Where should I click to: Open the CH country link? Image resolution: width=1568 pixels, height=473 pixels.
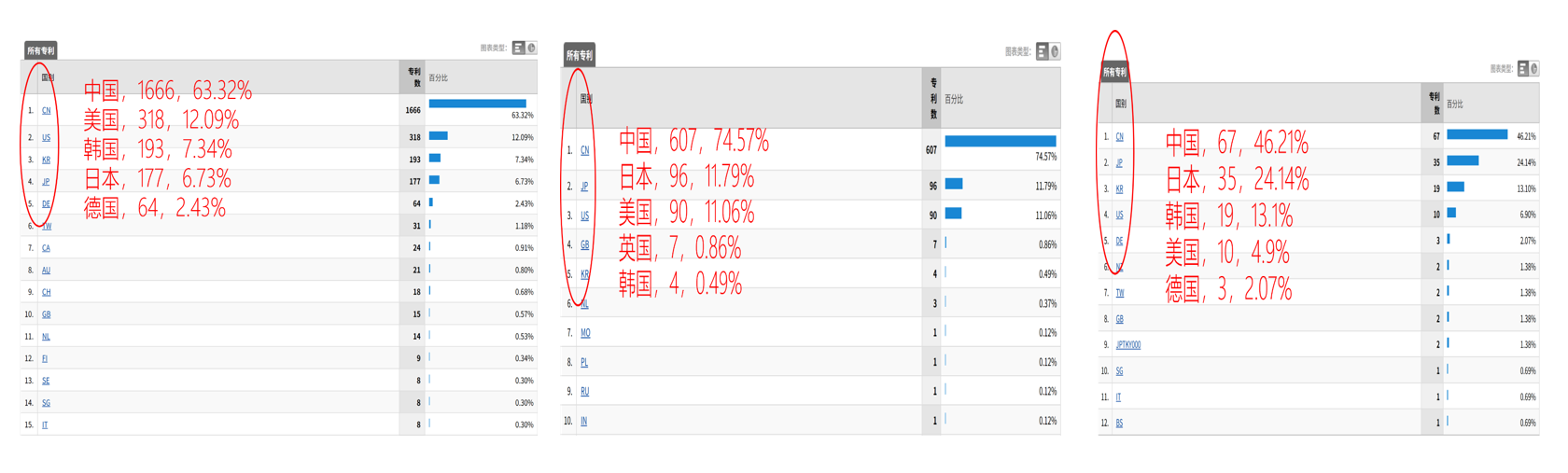tap(46, 293)
